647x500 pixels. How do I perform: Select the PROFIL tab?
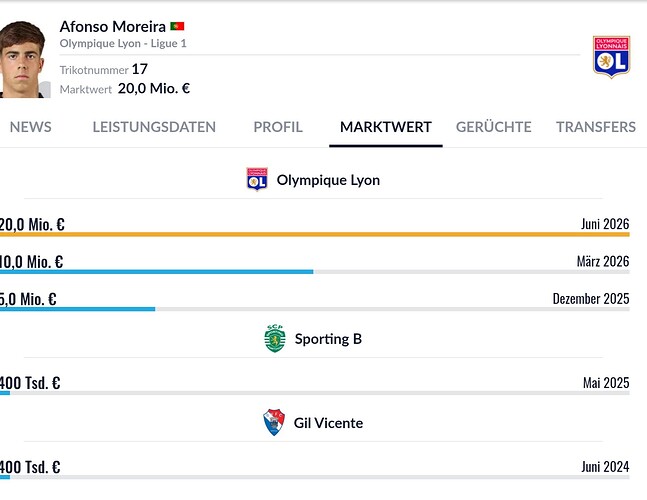(278, 127)
